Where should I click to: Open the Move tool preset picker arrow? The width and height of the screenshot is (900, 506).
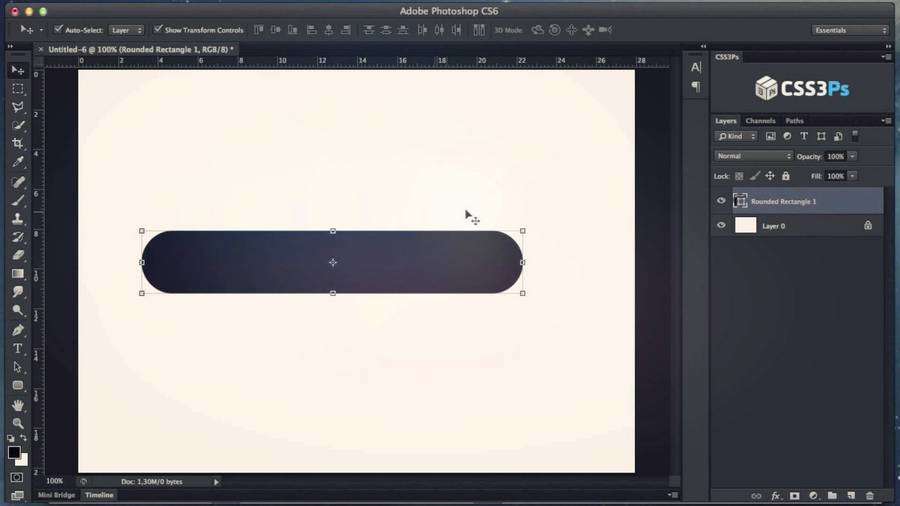click(x=41, y=30)
